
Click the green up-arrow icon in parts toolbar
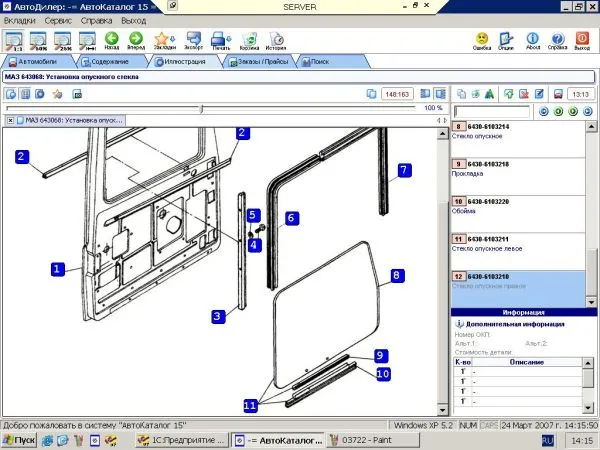coord(509,94)
